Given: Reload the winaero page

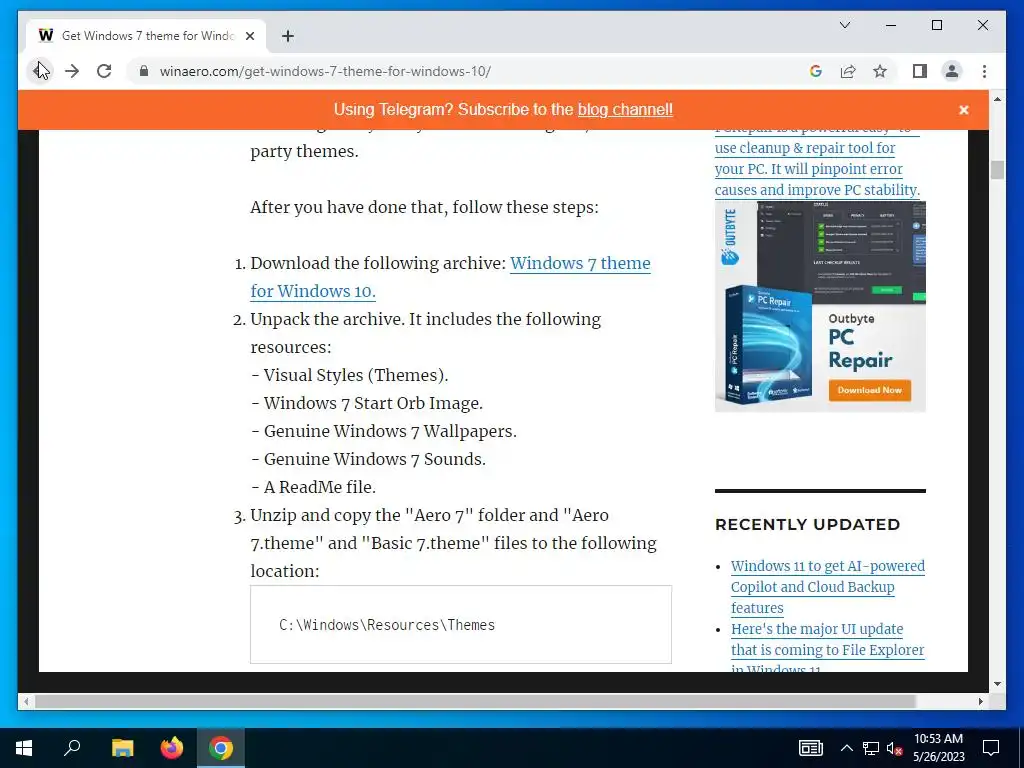Looking at the screenshot, I should (x=104, y=71).
